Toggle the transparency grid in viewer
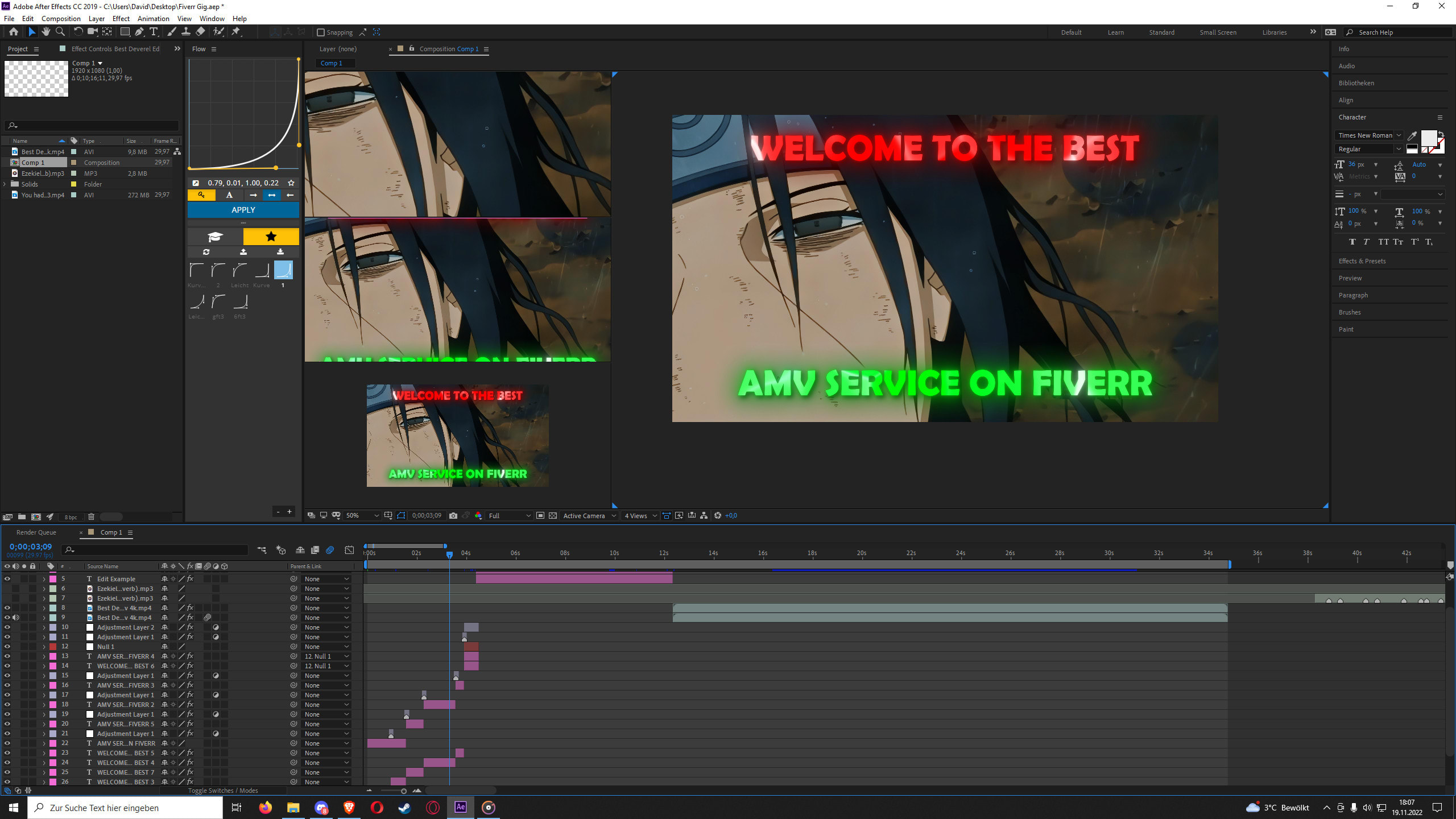The height and width of the screenshot is (819, 1456). click(552, 515)
